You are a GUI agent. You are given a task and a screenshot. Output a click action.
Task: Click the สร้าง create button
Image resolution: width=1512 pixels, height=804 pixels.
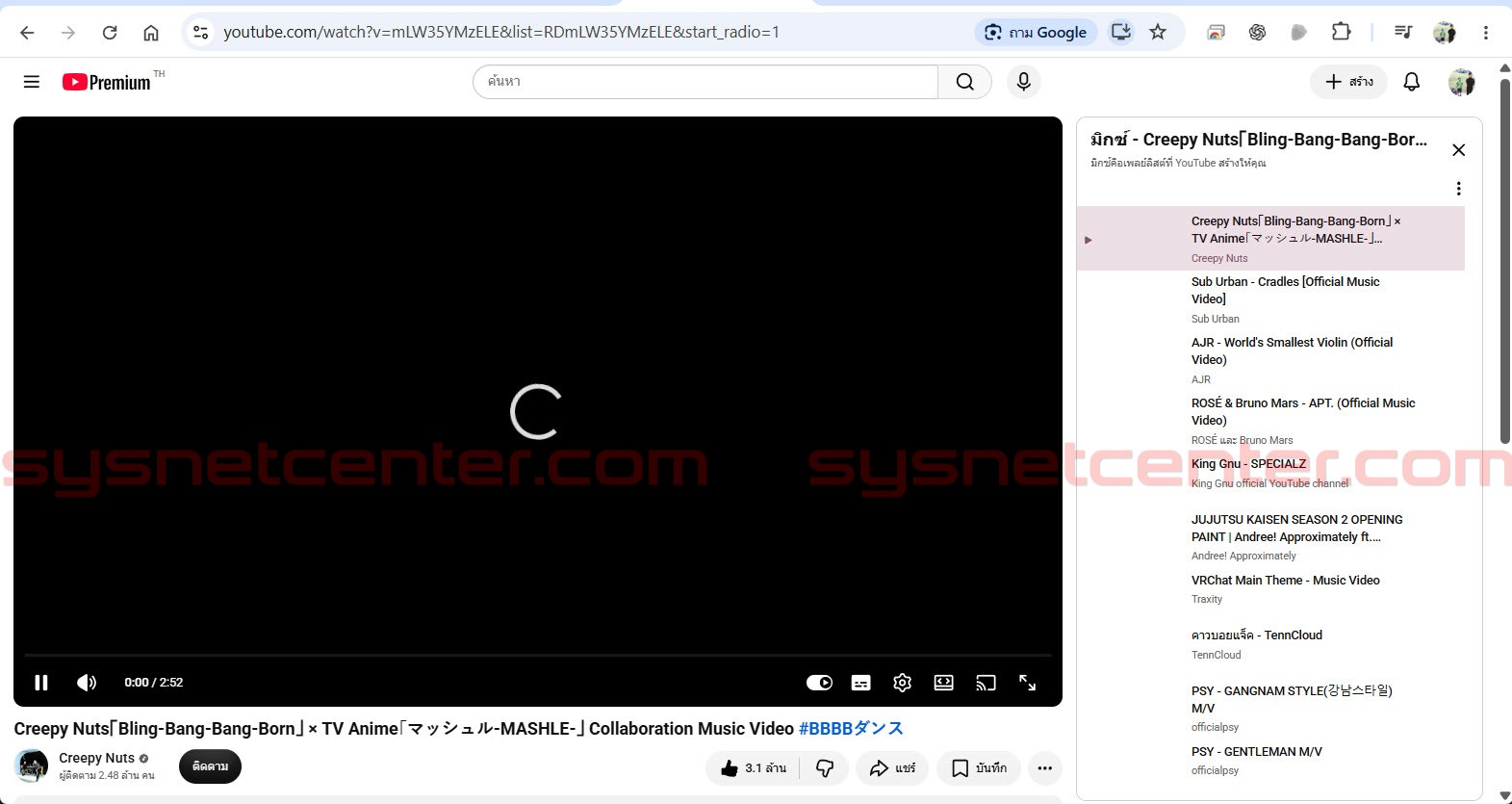1348,82
